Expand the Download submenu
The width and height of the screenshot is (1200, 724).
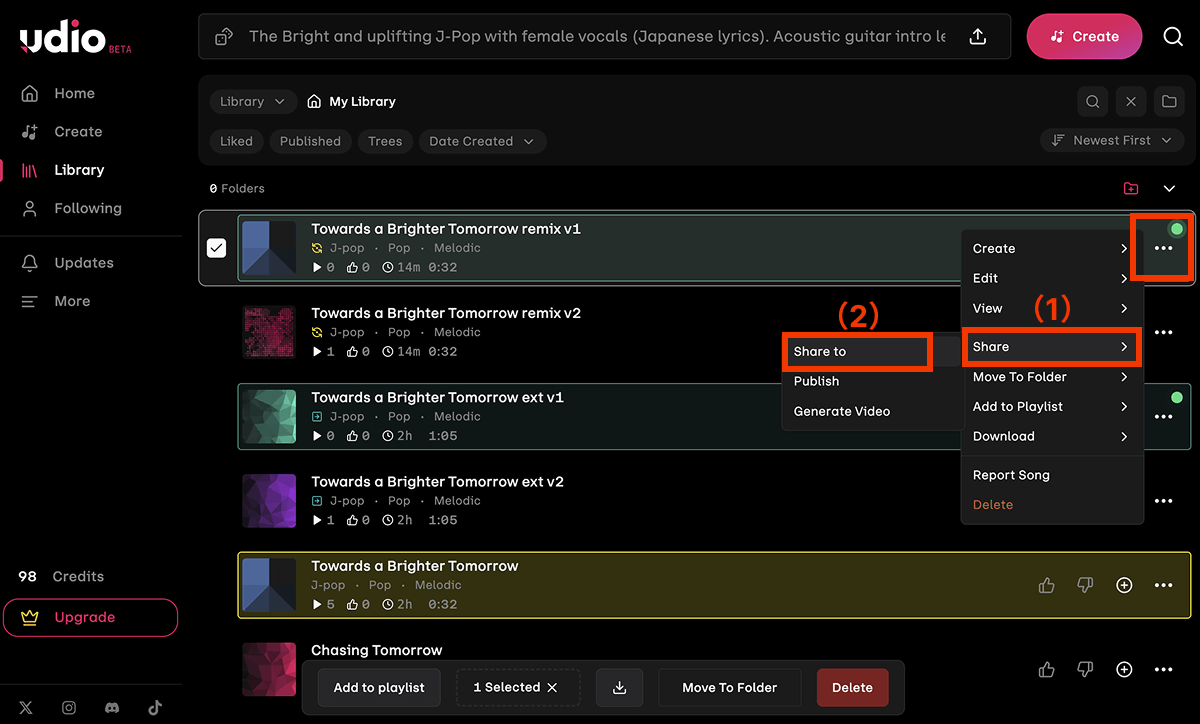point(1051,436)
